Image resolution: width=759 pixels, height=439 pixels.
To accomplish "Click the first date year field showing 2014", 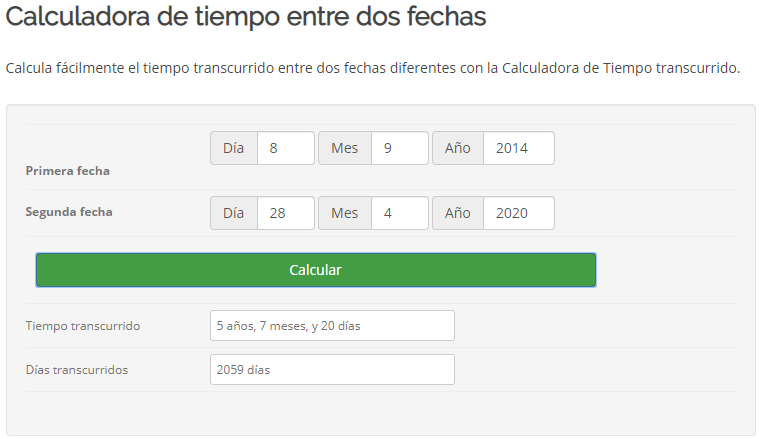I will pos(518,148).
